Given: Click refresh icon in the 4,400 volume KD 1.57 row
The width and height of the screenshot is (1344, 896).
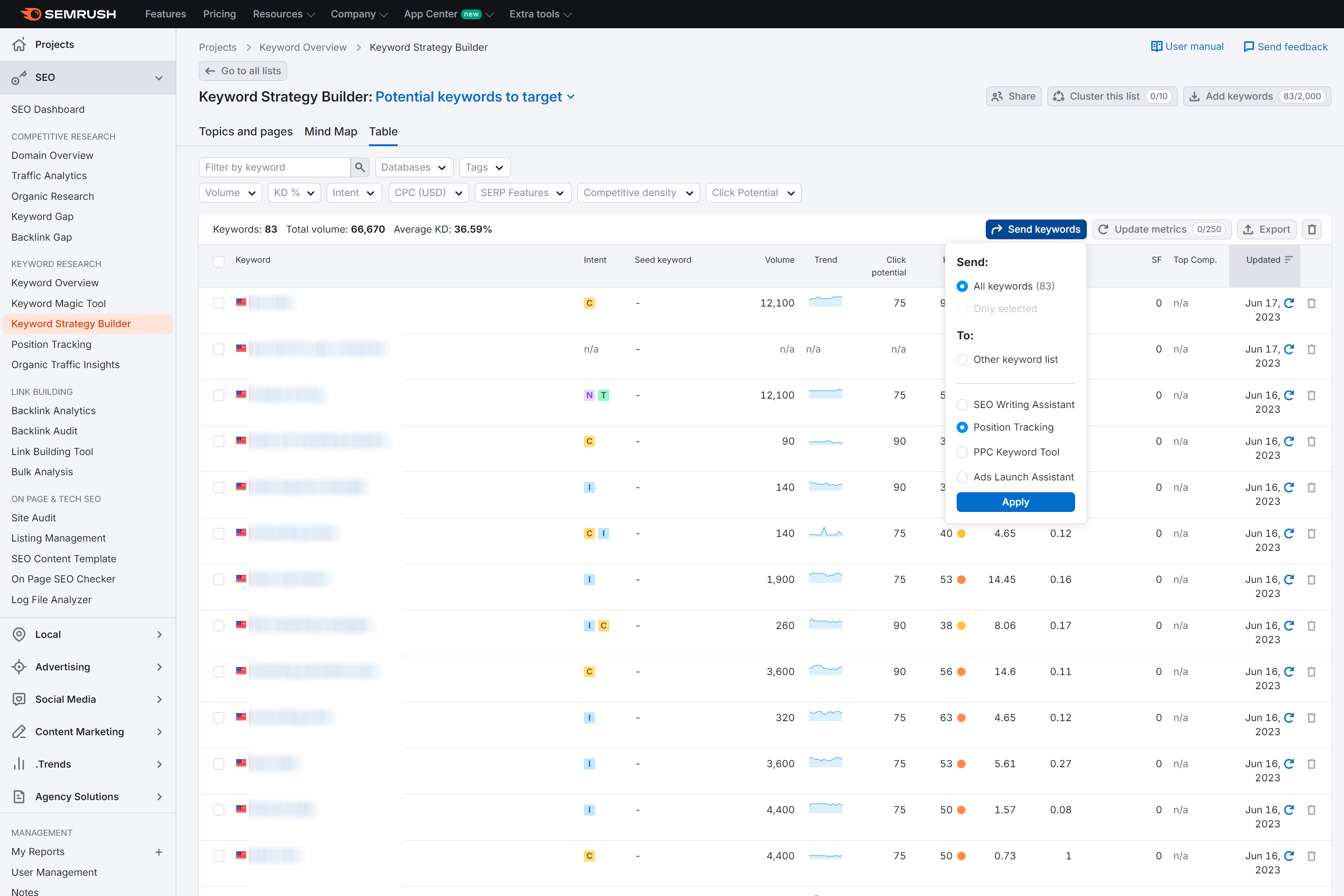Looking at the screenshot, I should [1289, 810].
